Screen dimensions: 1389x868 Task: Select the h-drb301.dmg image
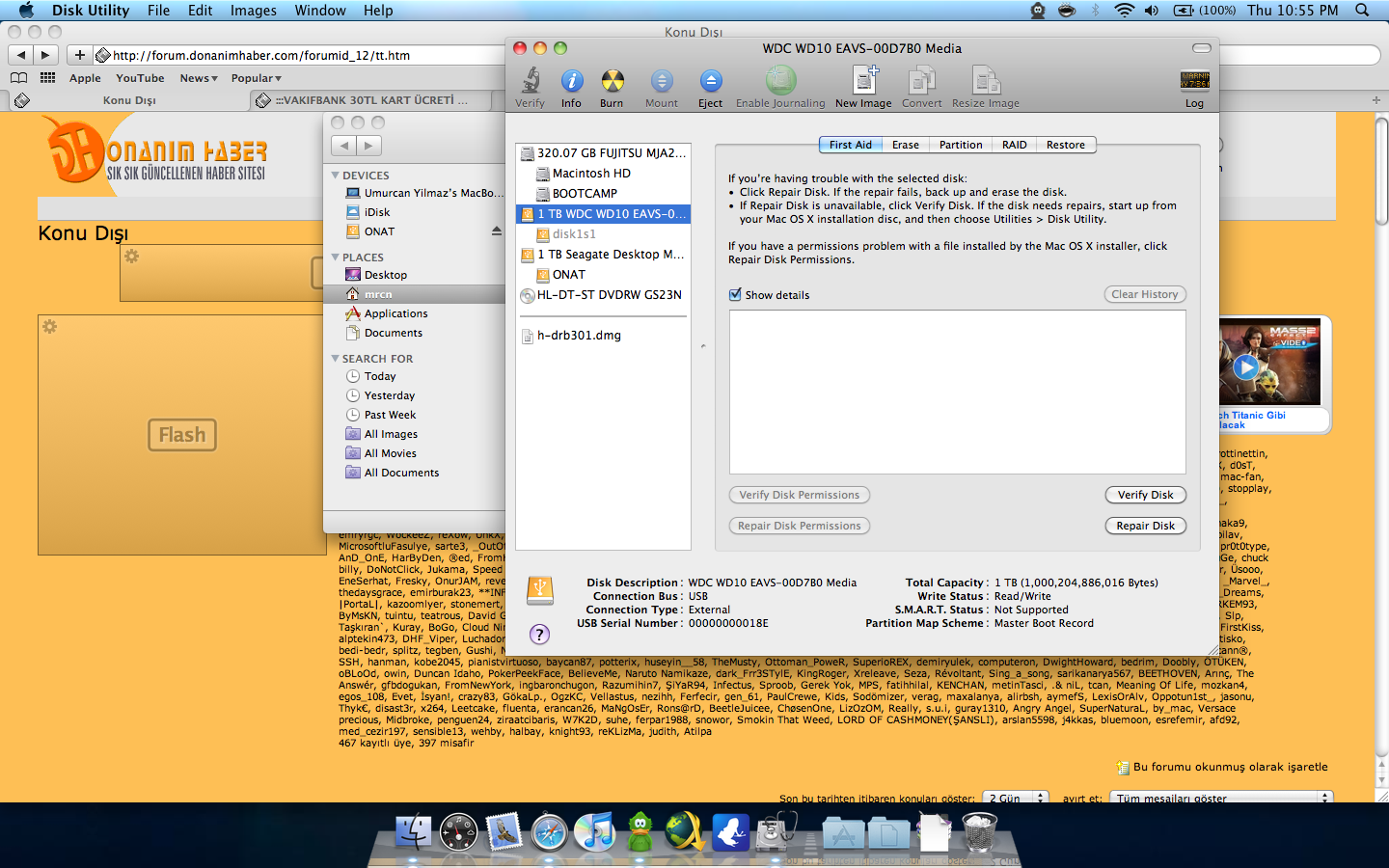[604, 335]
